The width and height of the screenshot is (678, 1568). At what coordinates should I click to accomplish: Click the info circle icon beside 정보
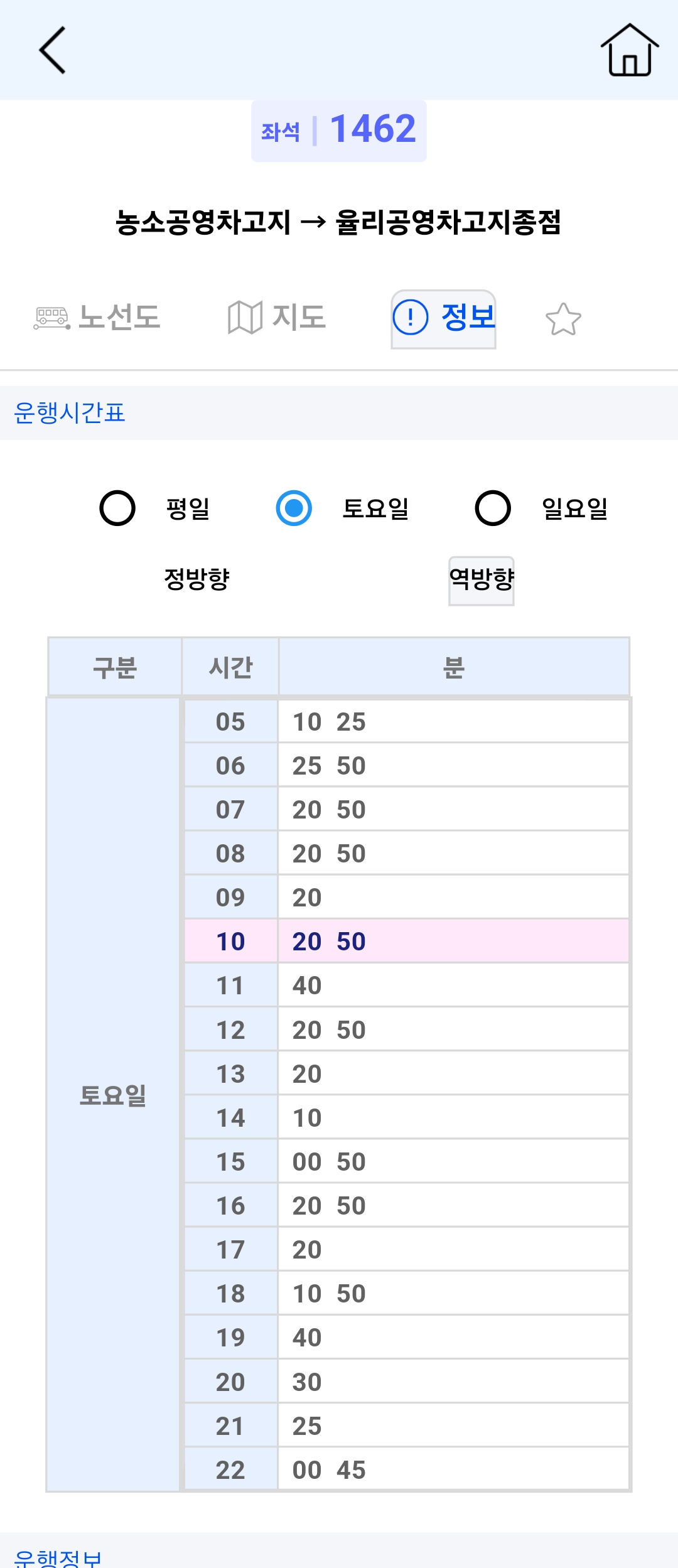pyautogui.click(x=411, y=317)
